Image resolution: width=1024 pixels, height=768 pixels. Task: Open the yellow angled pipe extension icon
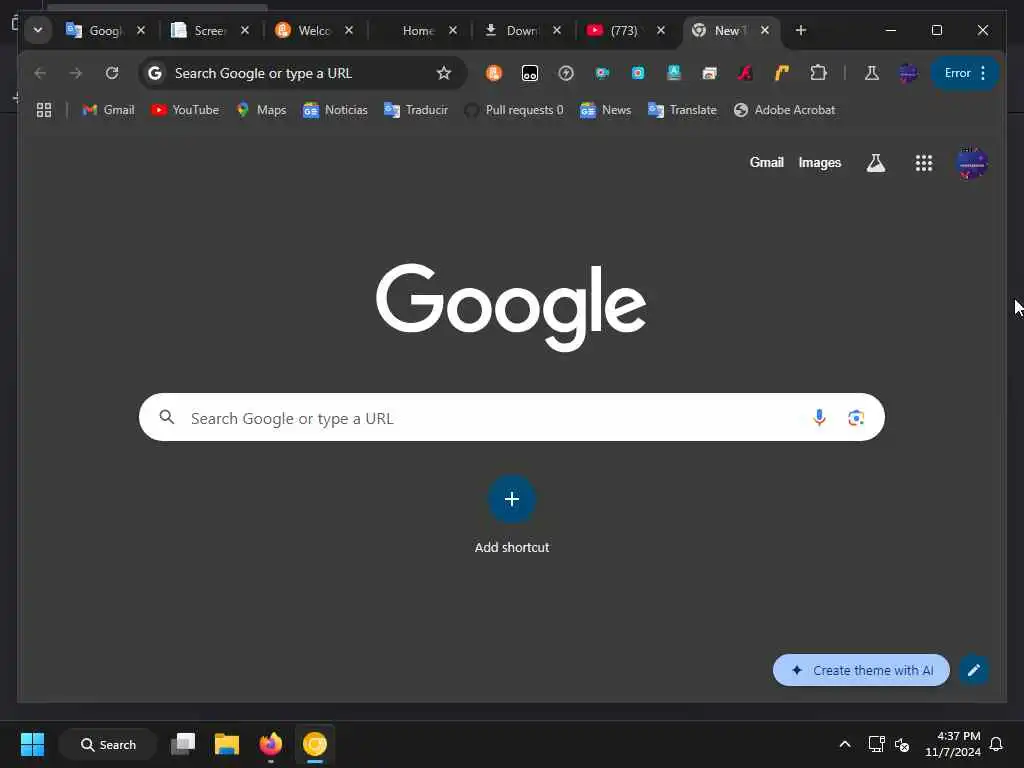[782, 73]
